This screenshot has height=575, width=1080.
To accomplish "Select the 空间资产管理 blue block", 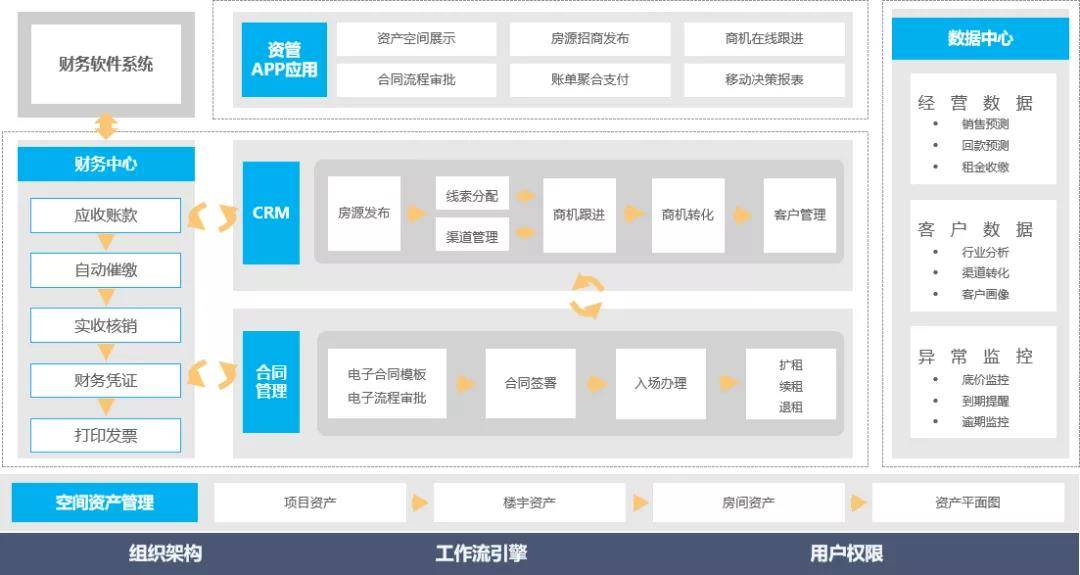I will coord(105,503).
